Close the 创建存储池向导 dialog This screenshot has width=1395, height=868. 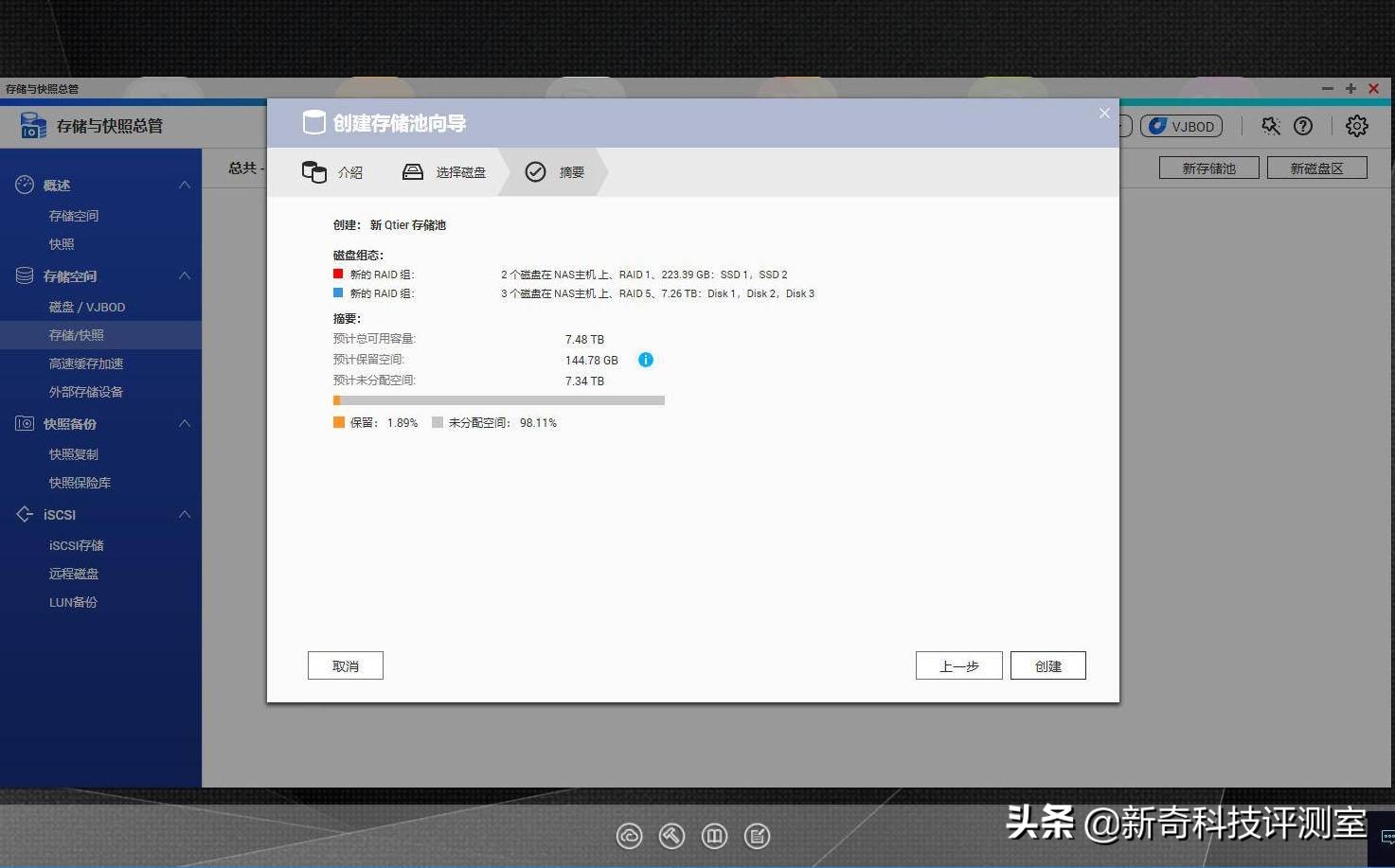tap(1104, 113)
